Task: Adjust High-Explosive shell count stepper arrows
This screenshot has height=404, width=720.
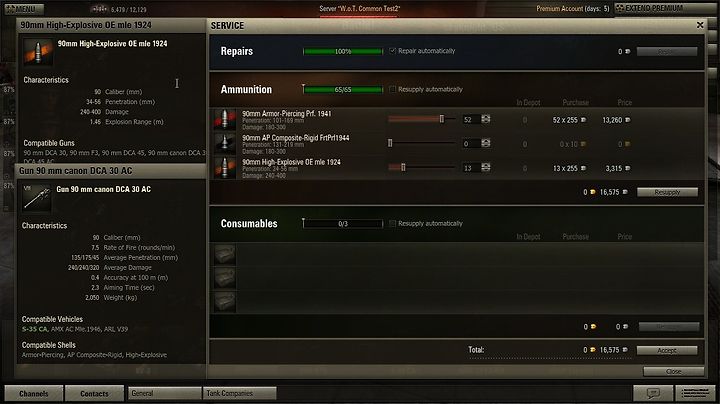Action: [x=485, y=168]
